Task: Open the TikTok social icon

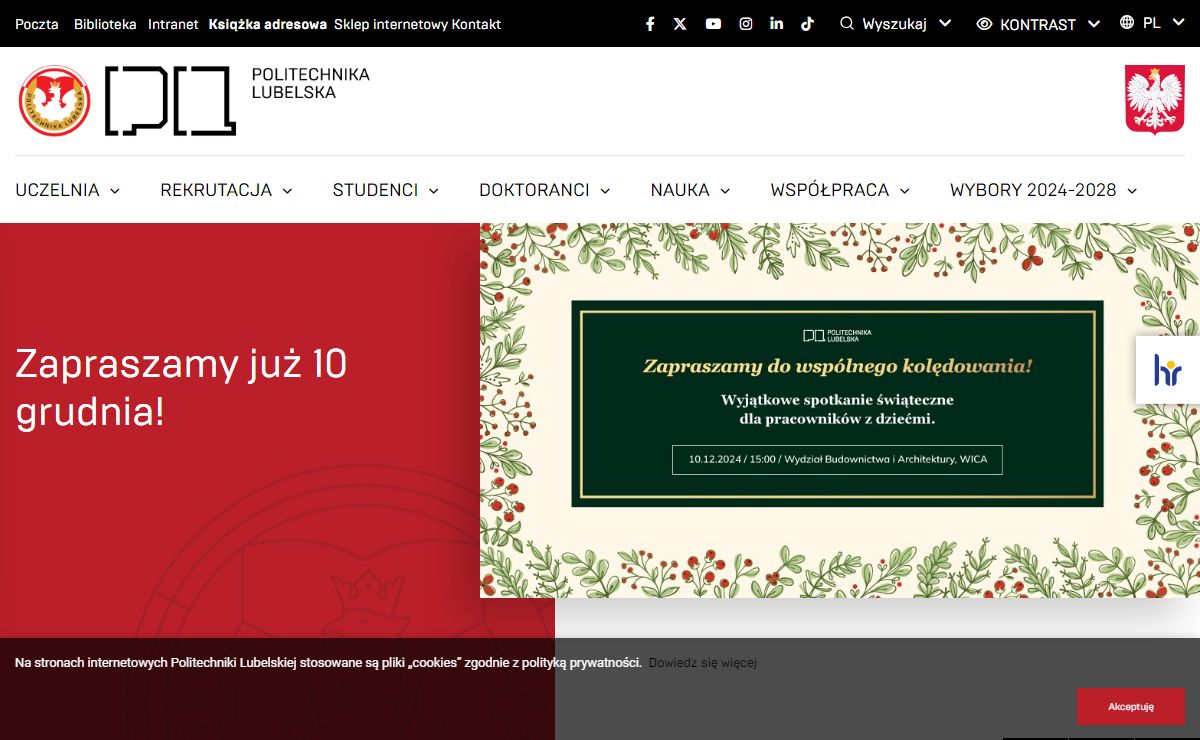Action: 807,24
